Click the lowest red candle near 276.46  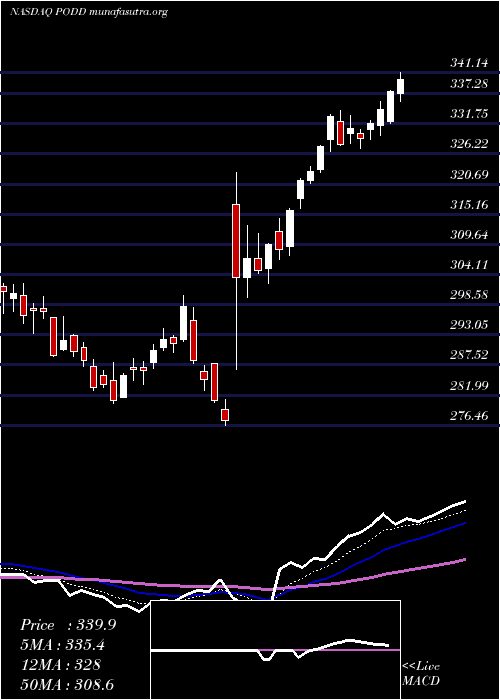225,413
